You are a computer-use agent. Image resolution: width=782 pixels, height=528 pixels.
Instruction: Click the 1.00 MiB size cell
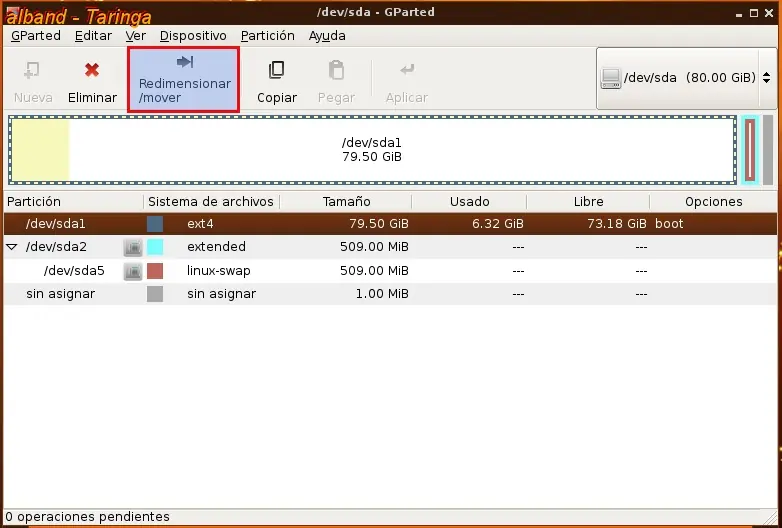point(382,294)
